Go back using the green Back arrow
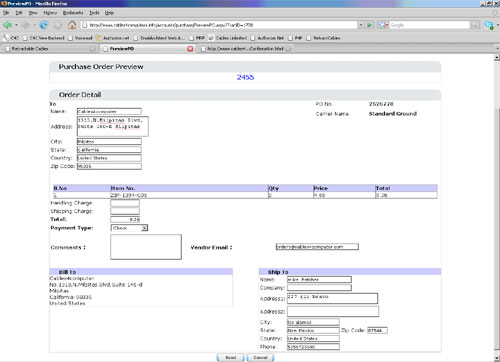The width and height of the screenshot is (500, 362). 7,25
